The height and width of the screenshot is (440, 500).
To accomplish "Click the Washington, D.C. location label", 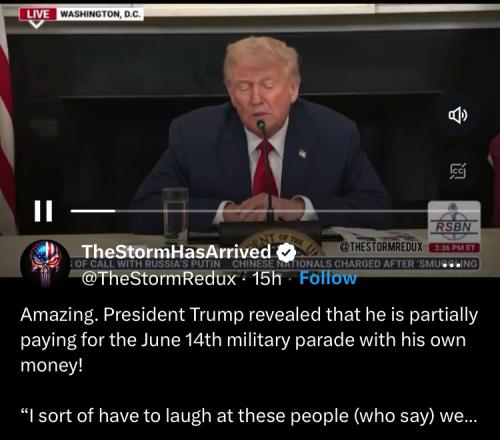I will tap(101, 14).
